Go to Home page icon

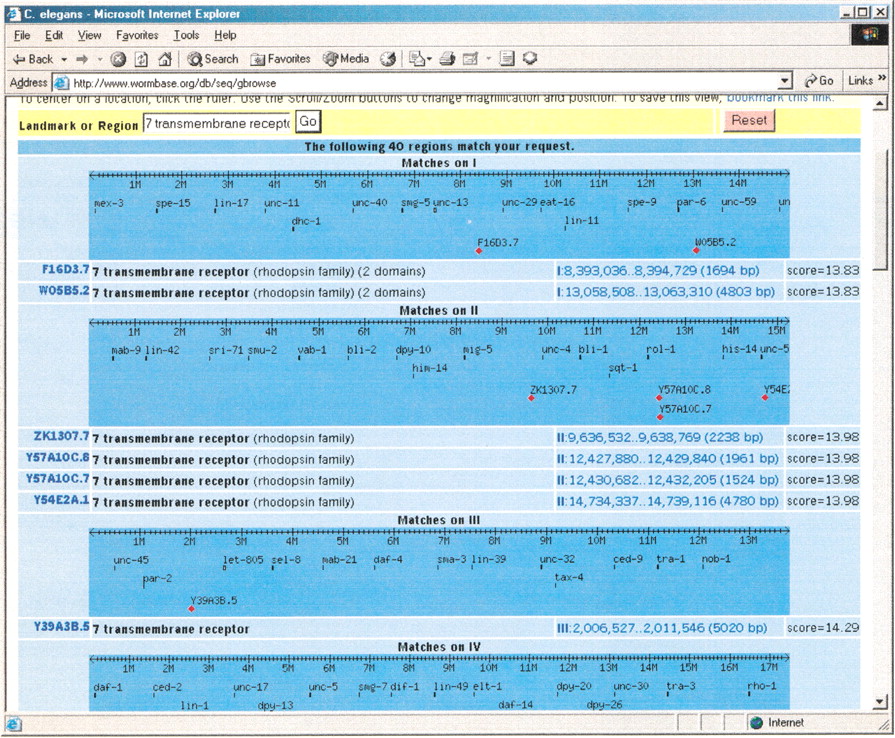[x=165, y=59]
